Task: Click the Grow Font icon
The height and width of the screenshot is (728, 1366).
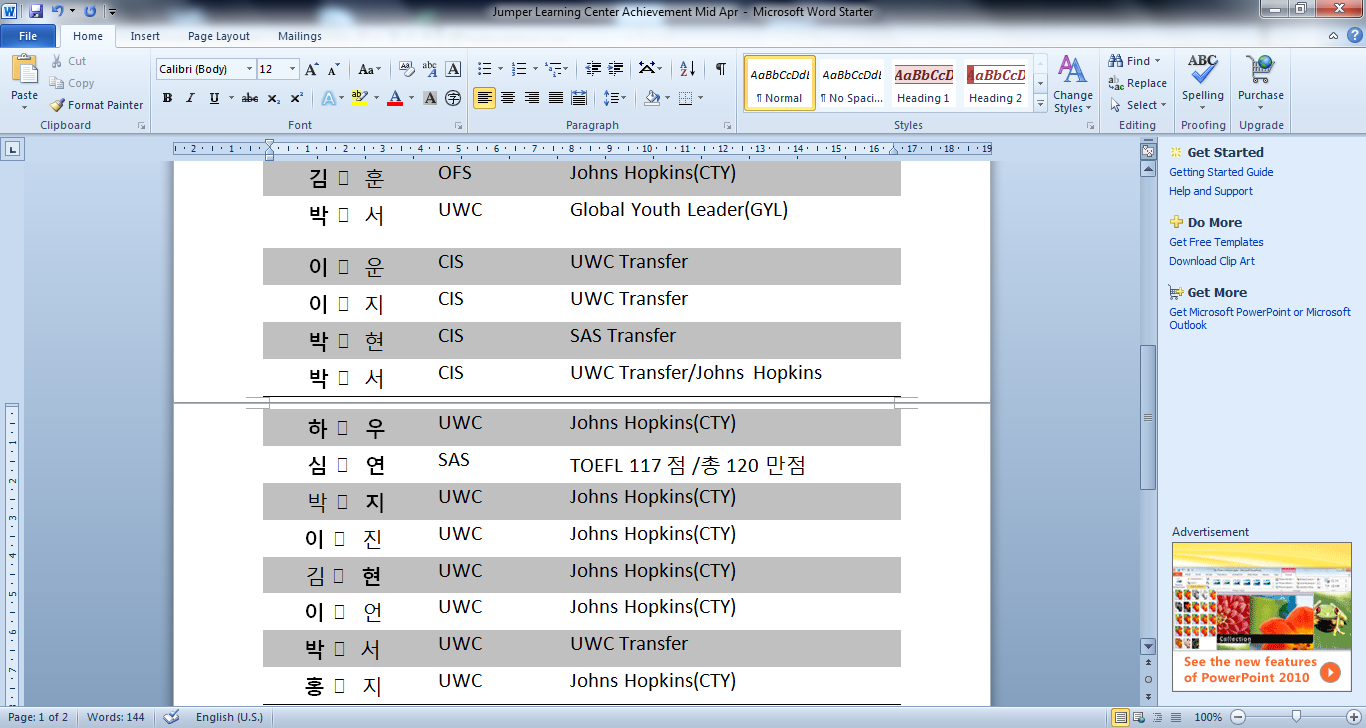Action: click(x=311, y=69)
